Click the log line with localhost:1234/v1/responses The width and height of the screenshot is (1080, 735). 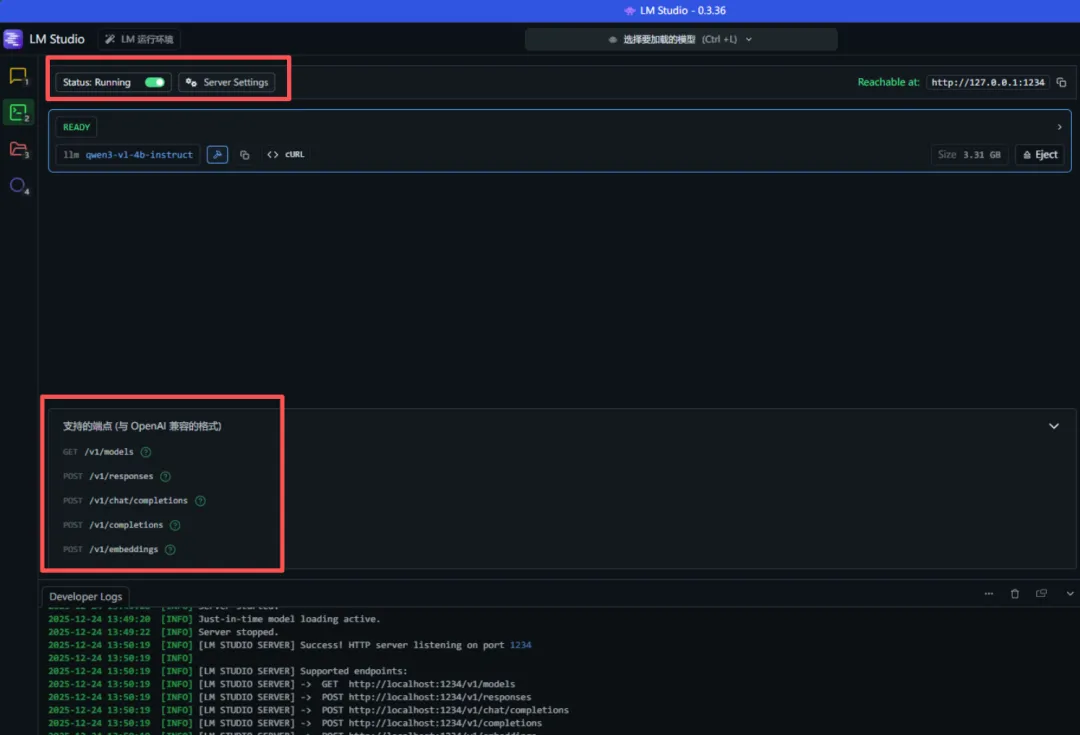click(289, 697)
